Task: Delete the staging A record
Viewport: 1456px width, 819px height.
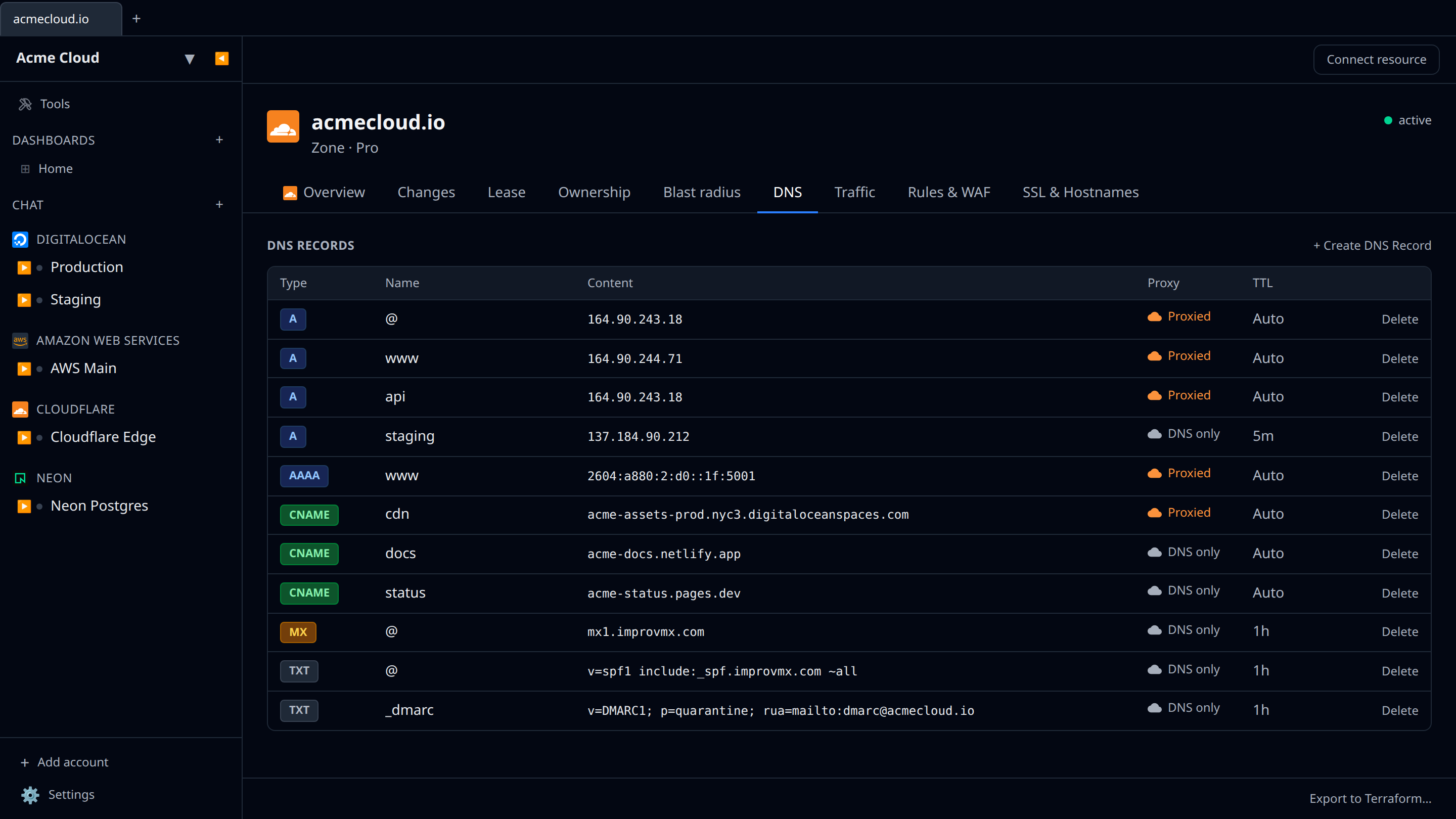Action: [1399, 436]
